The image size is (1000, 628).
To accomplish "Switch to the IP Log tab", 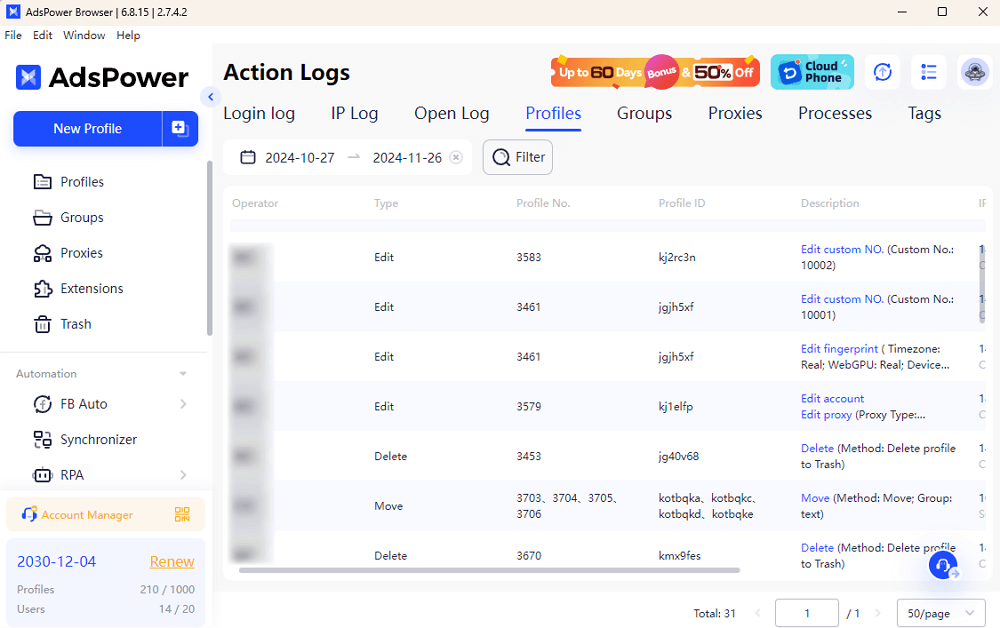I will [x=354, y=113].
